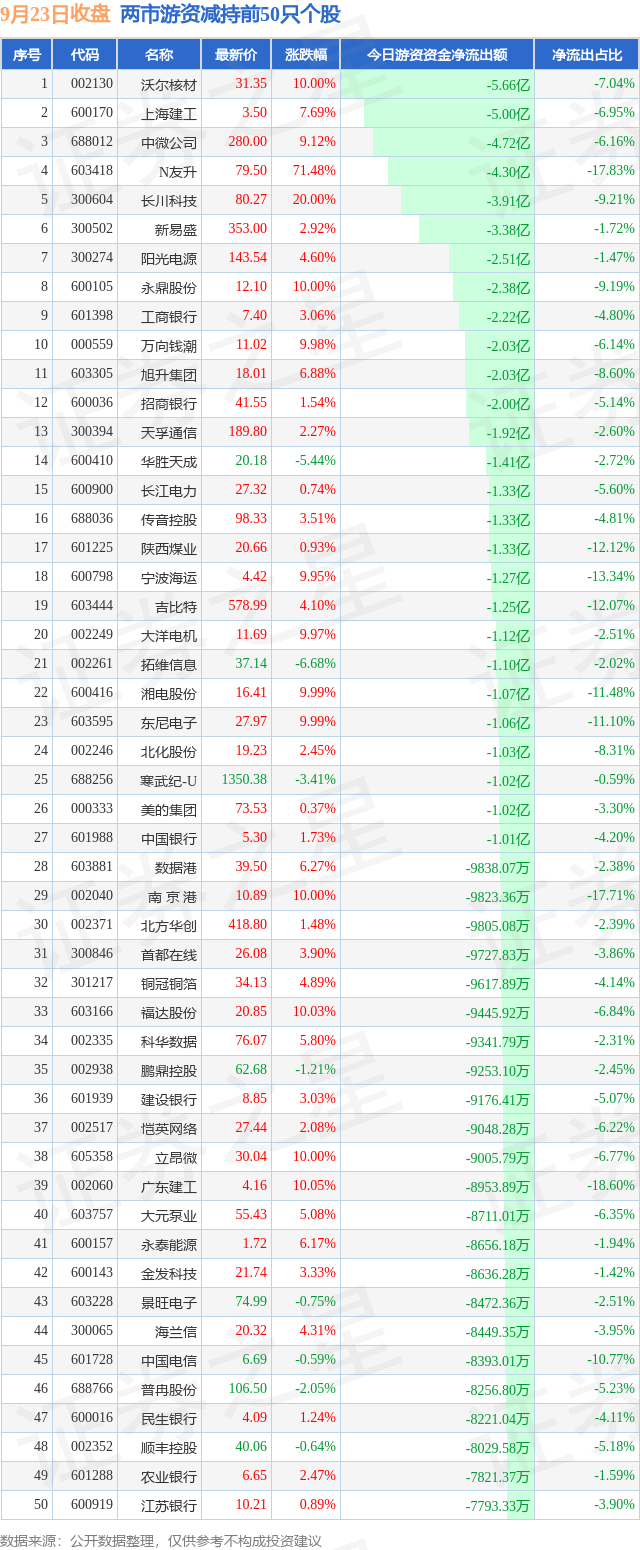Select stock code 300274
This screenshot has height=1550, width=640.
[93, 258]
